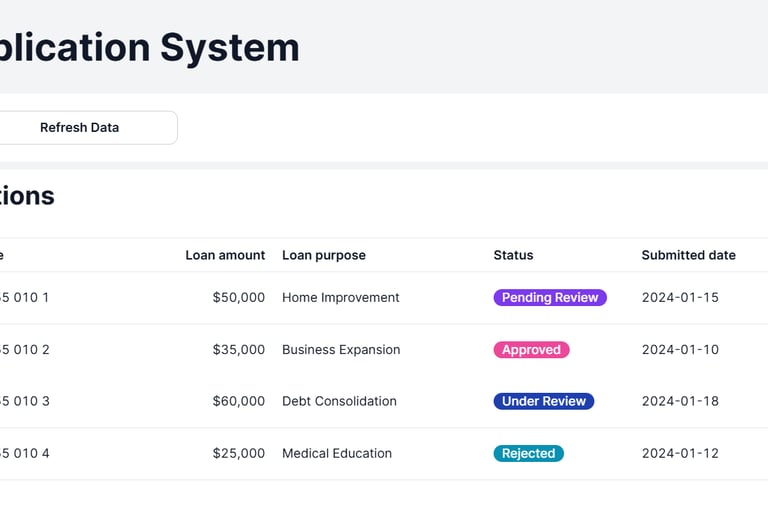Screen dimensions: 768x512
Task: Select the $25,000 loan amount cell
Action: click(239, 453)
